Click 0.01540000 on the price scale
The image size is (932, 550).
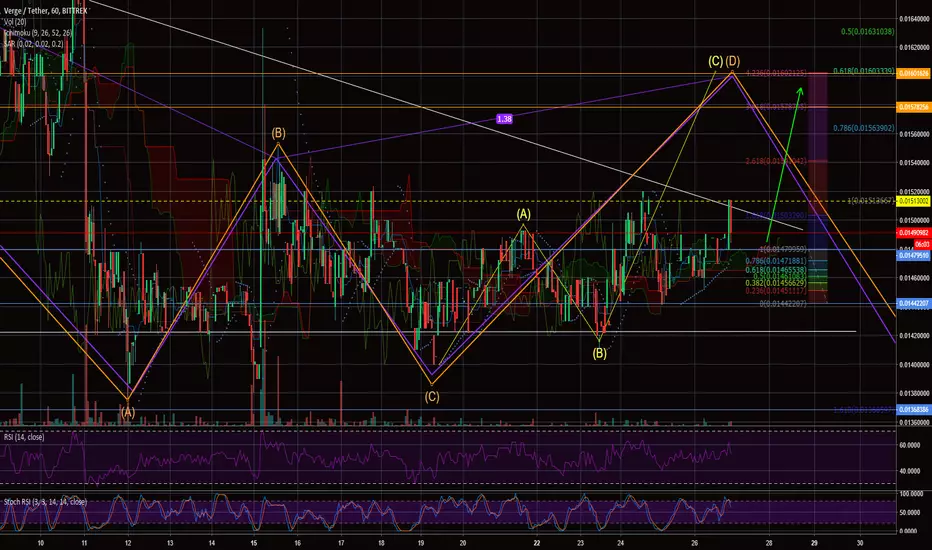914,162
